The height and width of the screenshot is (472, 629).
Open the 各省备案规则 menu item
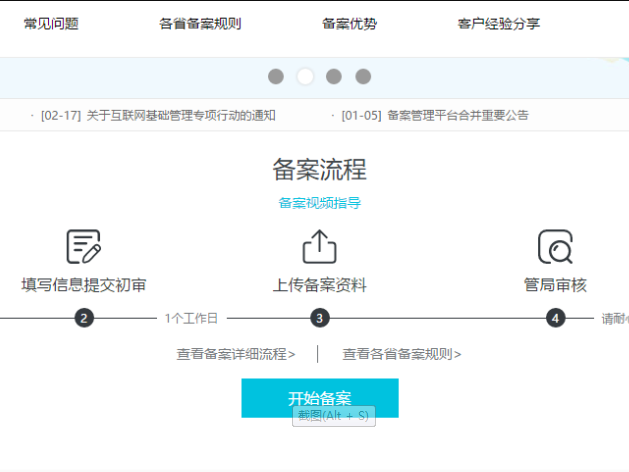[x=200, y=24]
